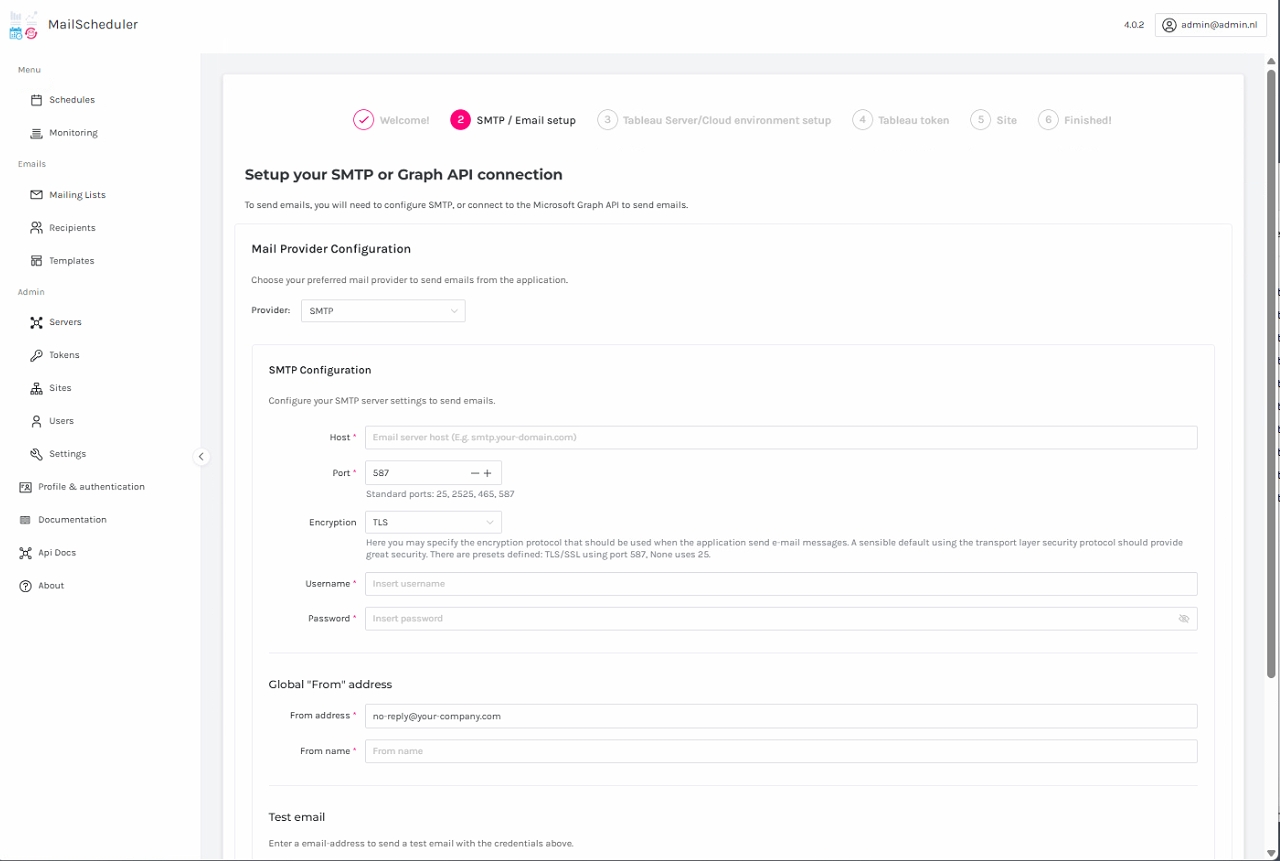Click the Tokens key icon
The height and width of the screenshot is (861, 1280).
click(x=37, y=355)
